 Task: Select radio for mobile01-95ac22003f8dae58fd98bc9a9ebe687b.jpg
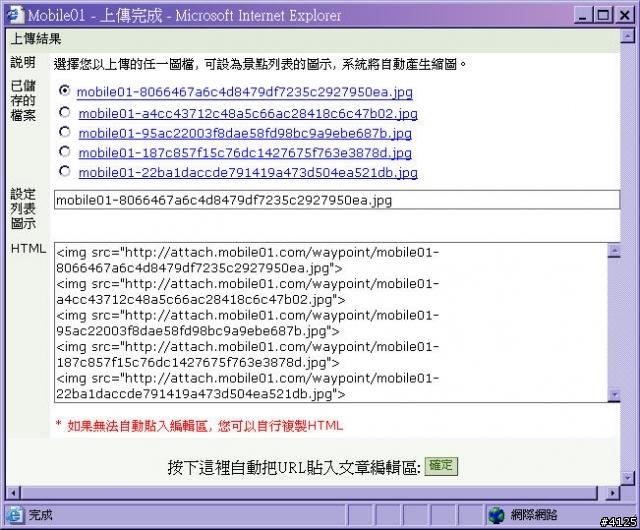coord(64,132)
